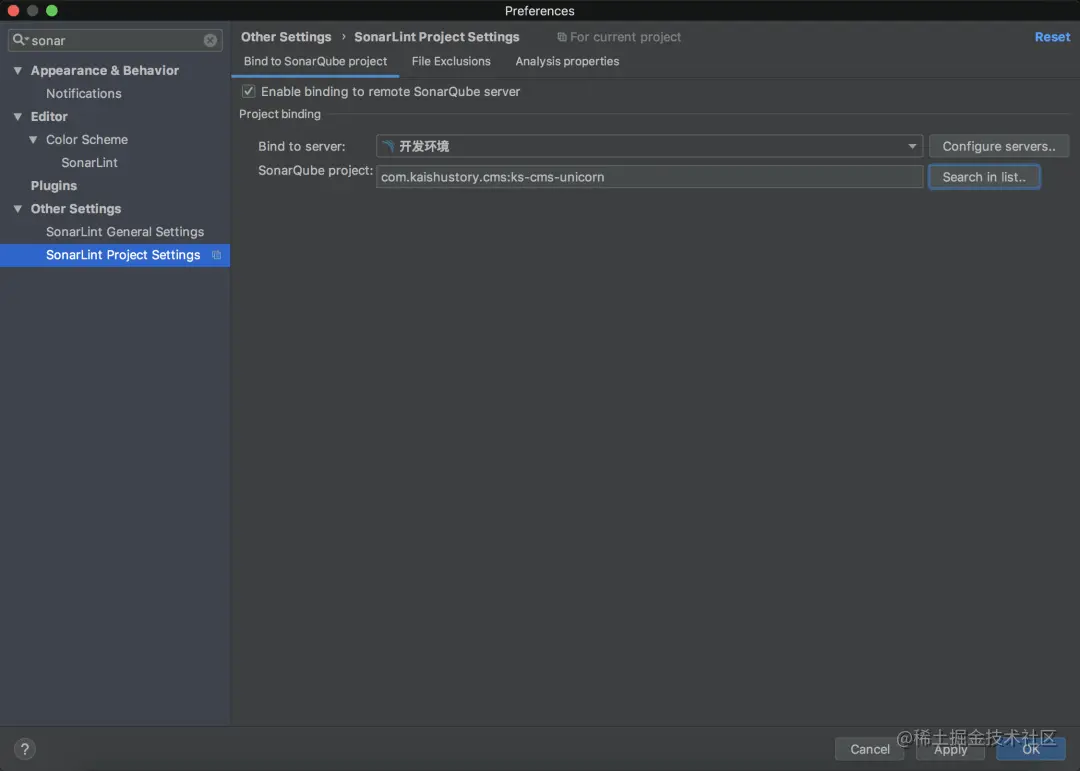This screenshot has height=771, width=1080.
Task: Collapse the Editor tree node
Action: tap(18, 116)
